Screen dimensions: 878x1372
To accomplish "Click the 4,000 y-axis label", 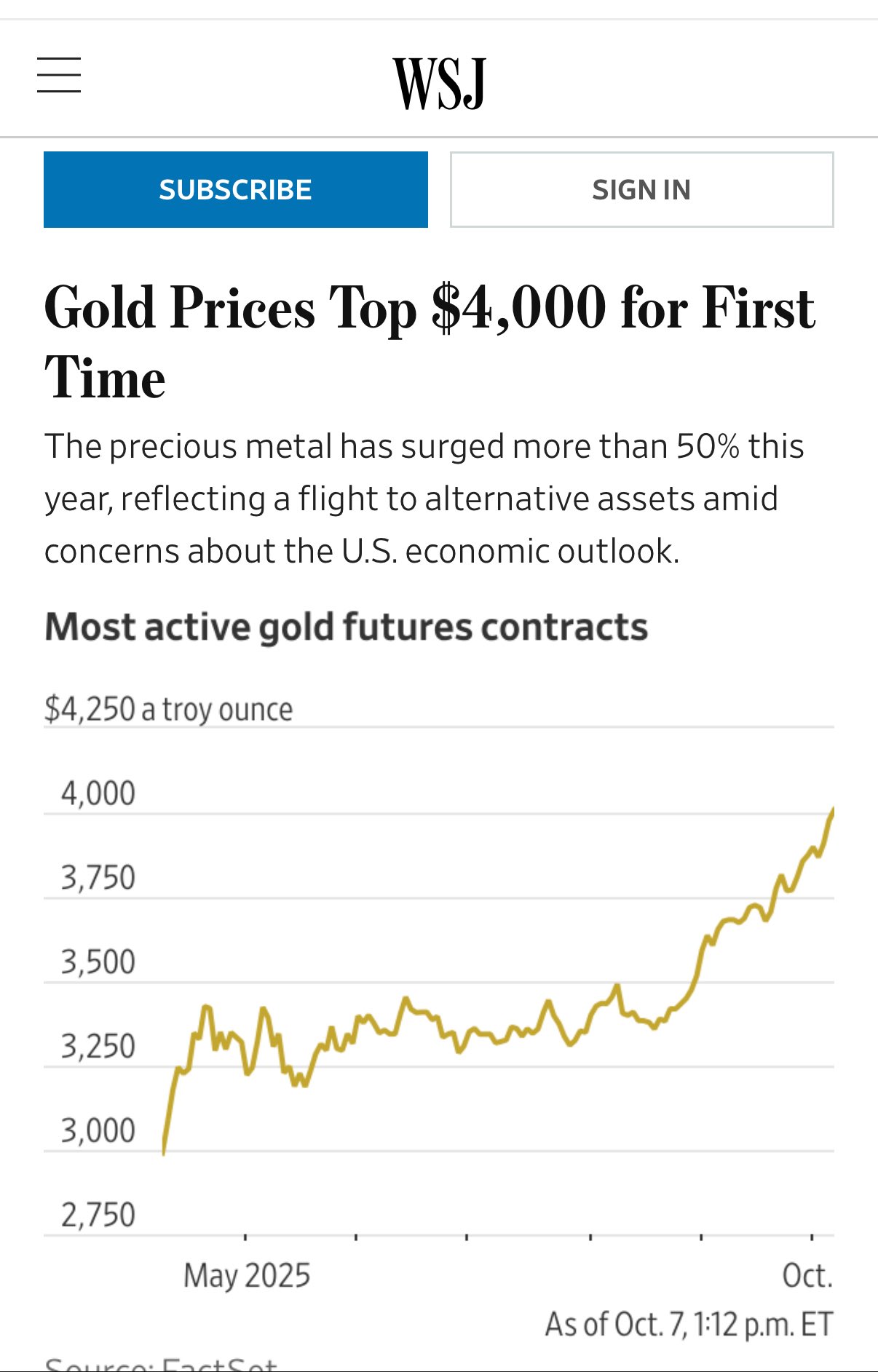I will pyautogui.click(x=98, y=793).
